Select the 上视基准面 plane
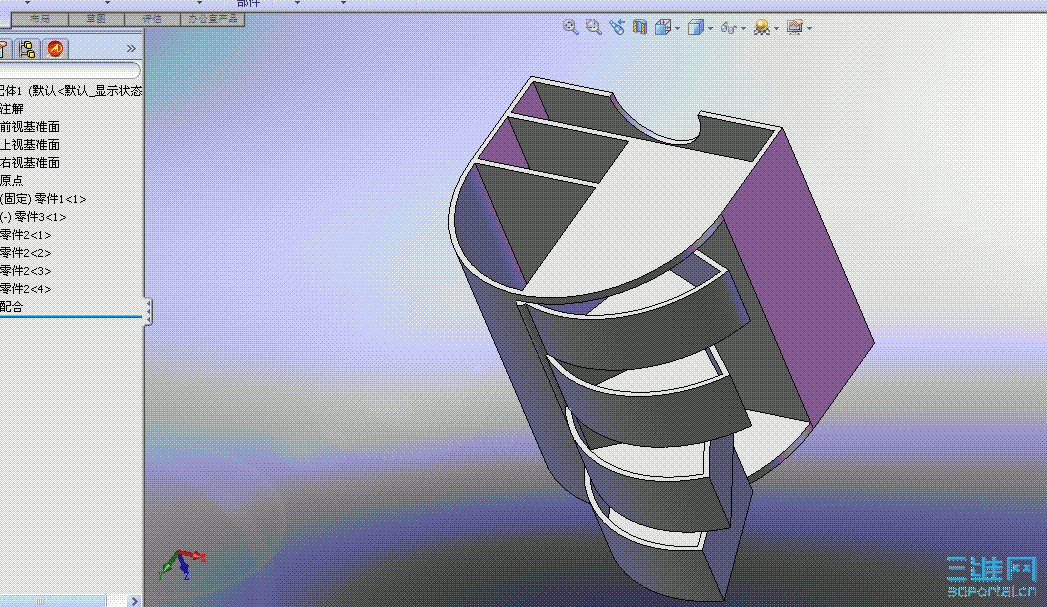 (x=30, y=145)
